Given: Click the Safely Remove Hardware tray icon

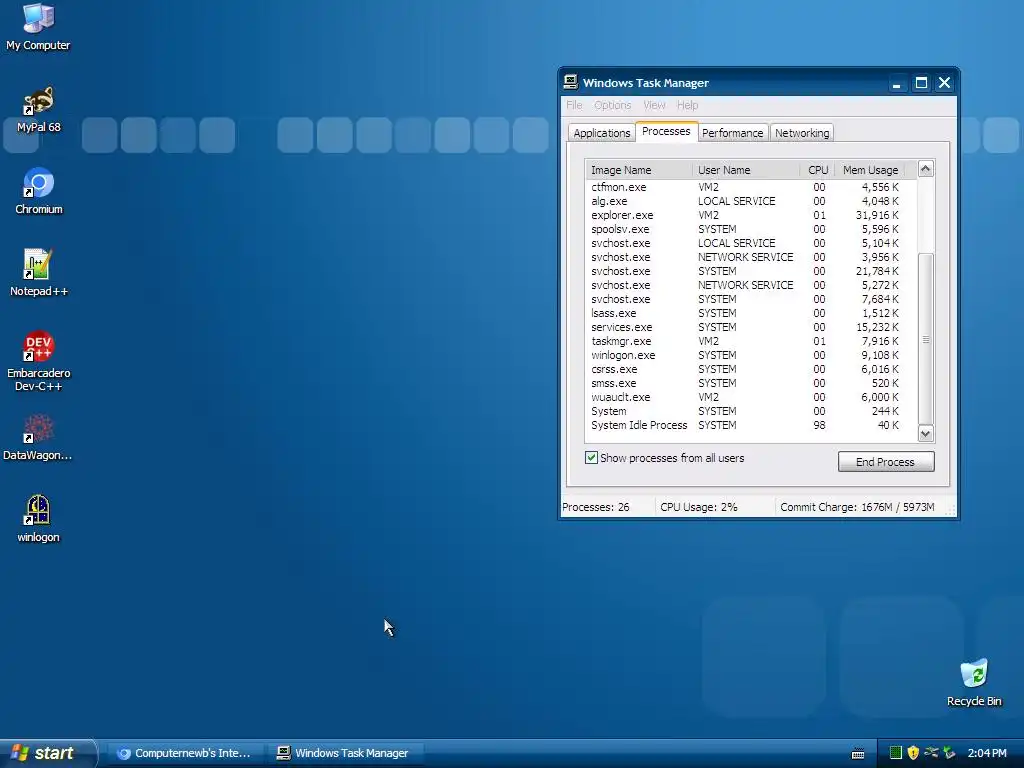Looking at the screenshot, I should click(x=949, y=753).
